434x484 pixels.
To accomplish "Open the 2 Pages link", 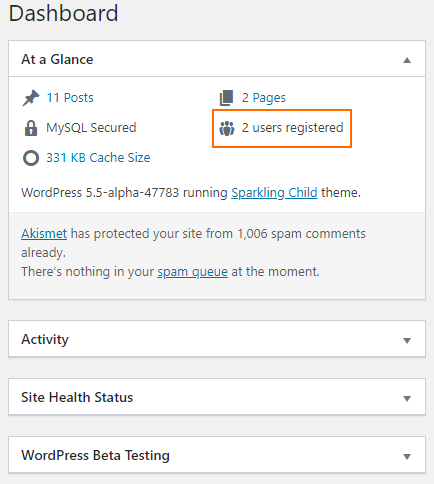I will coord(264,98).
